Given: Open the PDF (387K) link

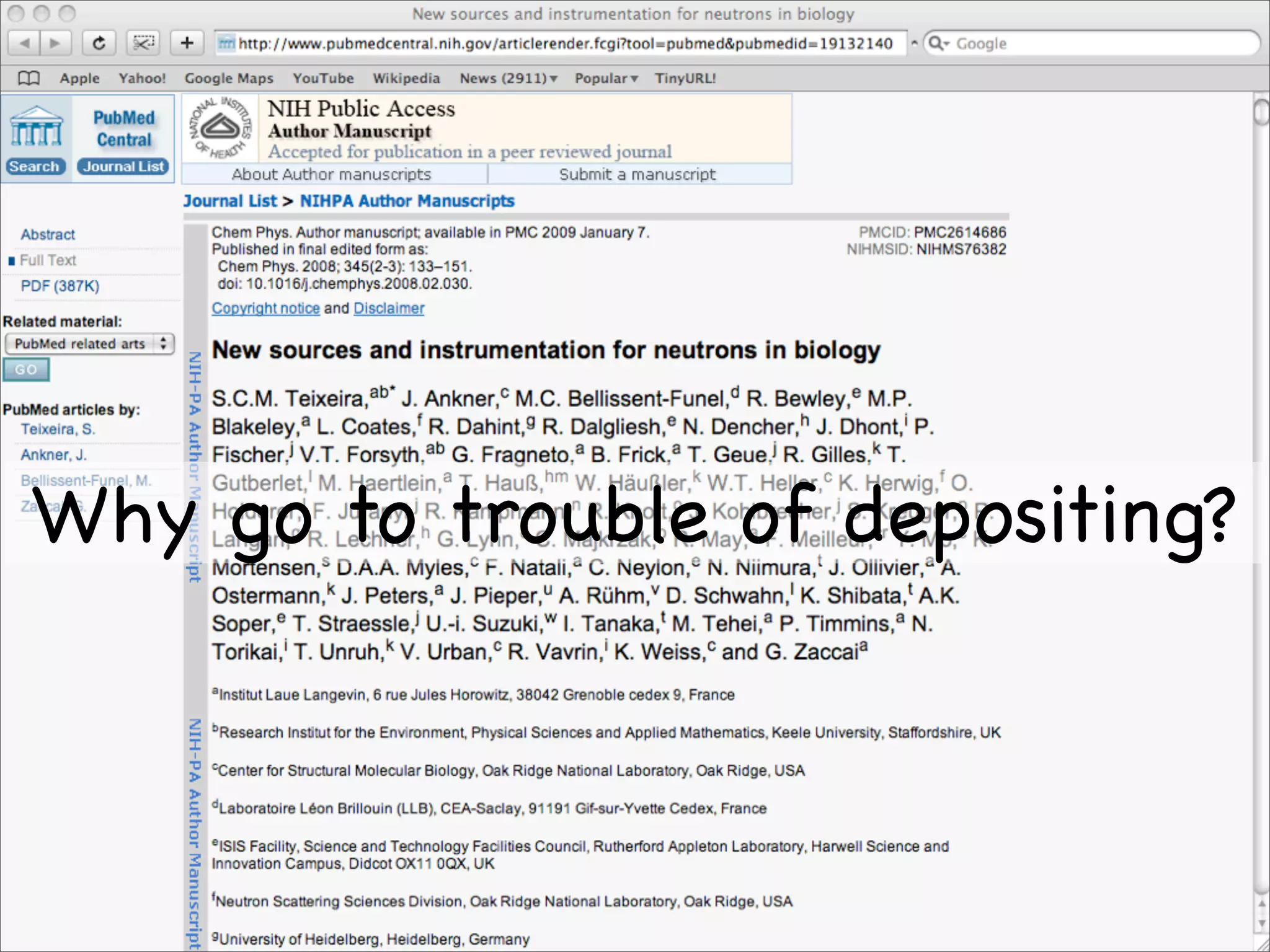Looking at the screenshot, I should [x=60, y=286].
